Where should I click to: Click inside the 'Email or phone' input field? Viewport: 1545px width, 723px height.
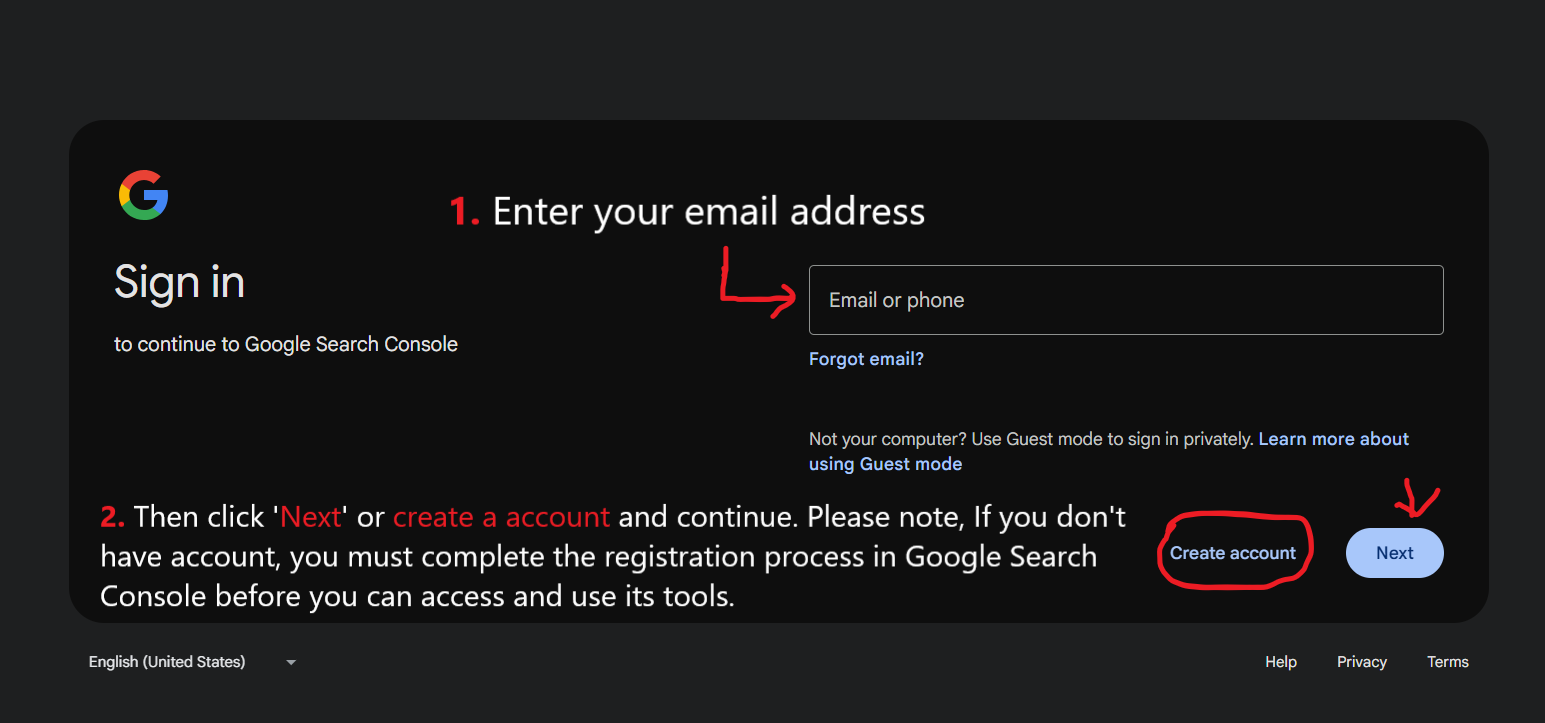(1125, 299)
